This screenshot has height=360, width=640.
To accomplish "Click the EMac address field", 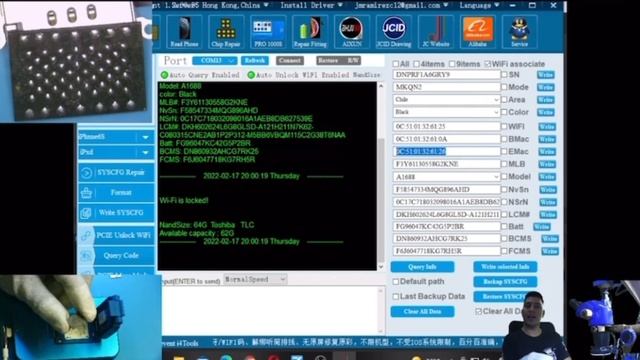I will (x=447, y=151).
